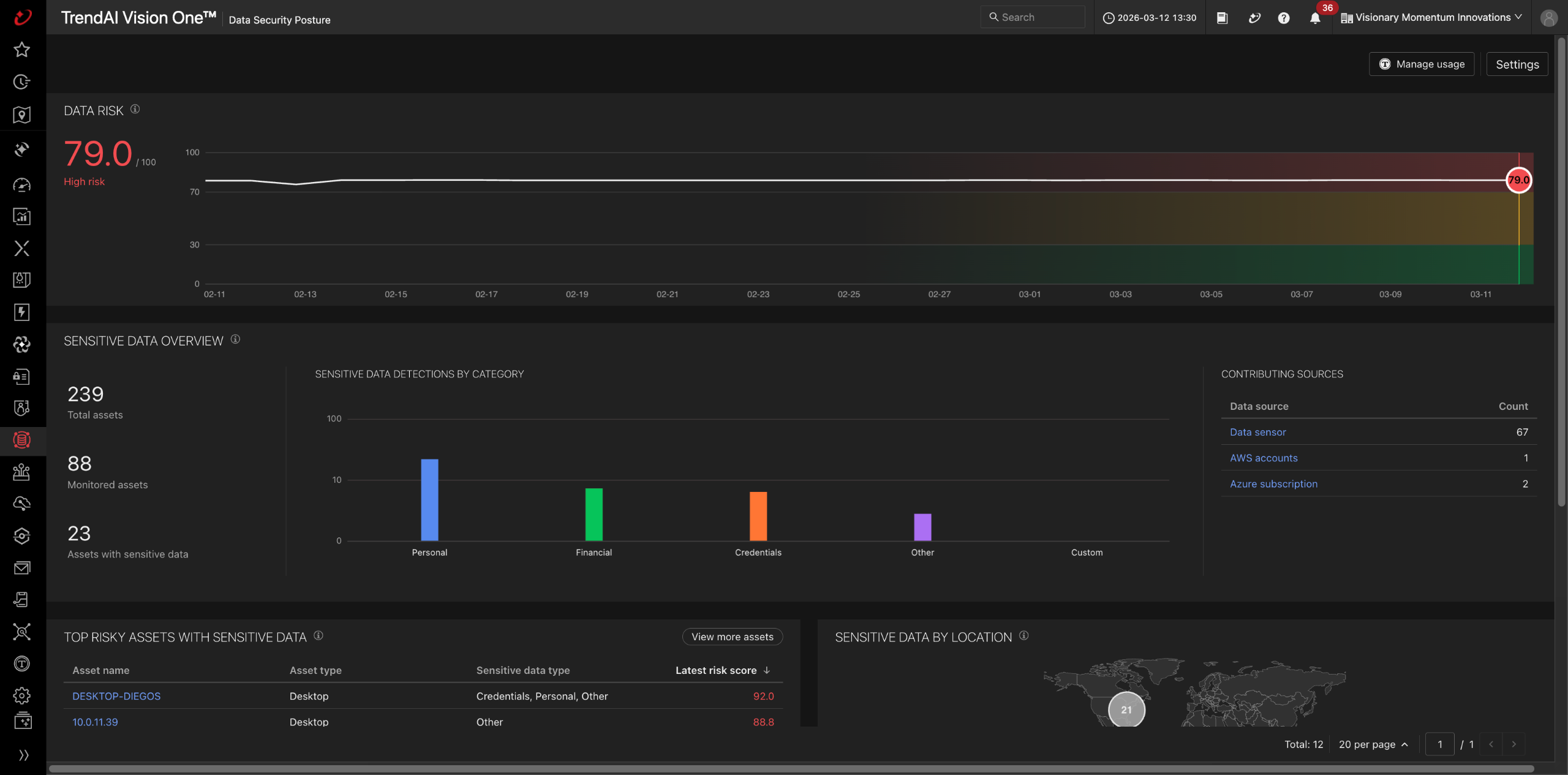Click the email envelope sidebar icon
1568x775 pixels.
click(x=22, y=568)
